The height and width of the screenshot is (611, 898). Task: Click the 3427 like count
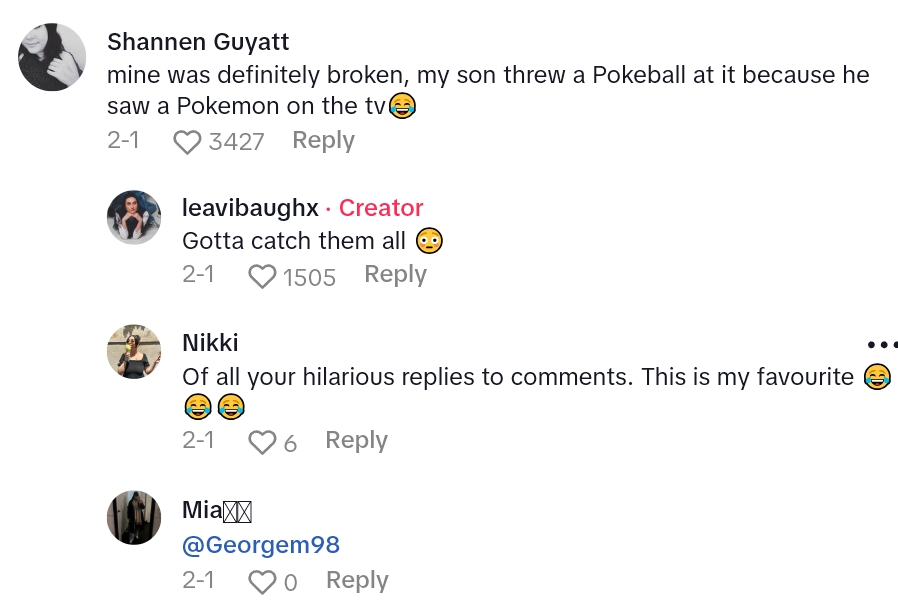point(236,142)
